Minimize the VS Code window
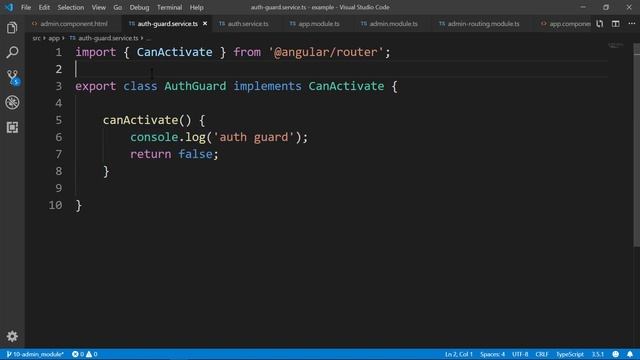Image resolution: width=640 pixels, height=360 pixels. [583, 7]
